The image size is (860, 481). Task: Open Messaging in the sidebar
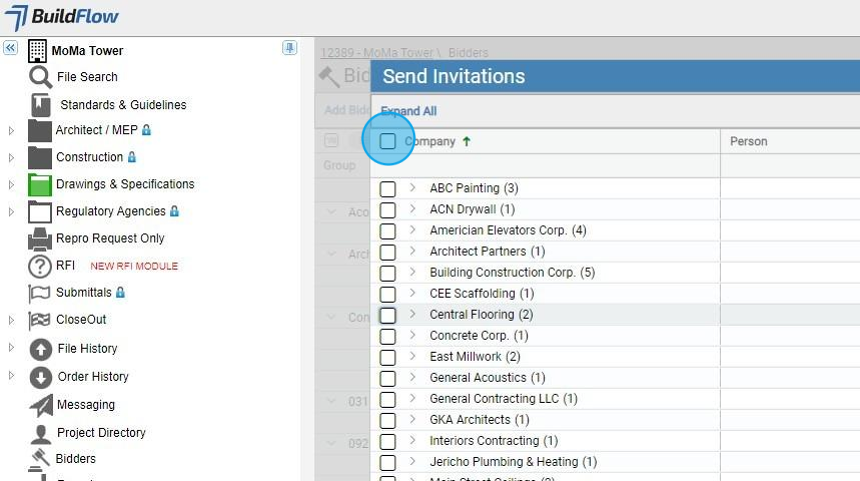coord(86,405)
